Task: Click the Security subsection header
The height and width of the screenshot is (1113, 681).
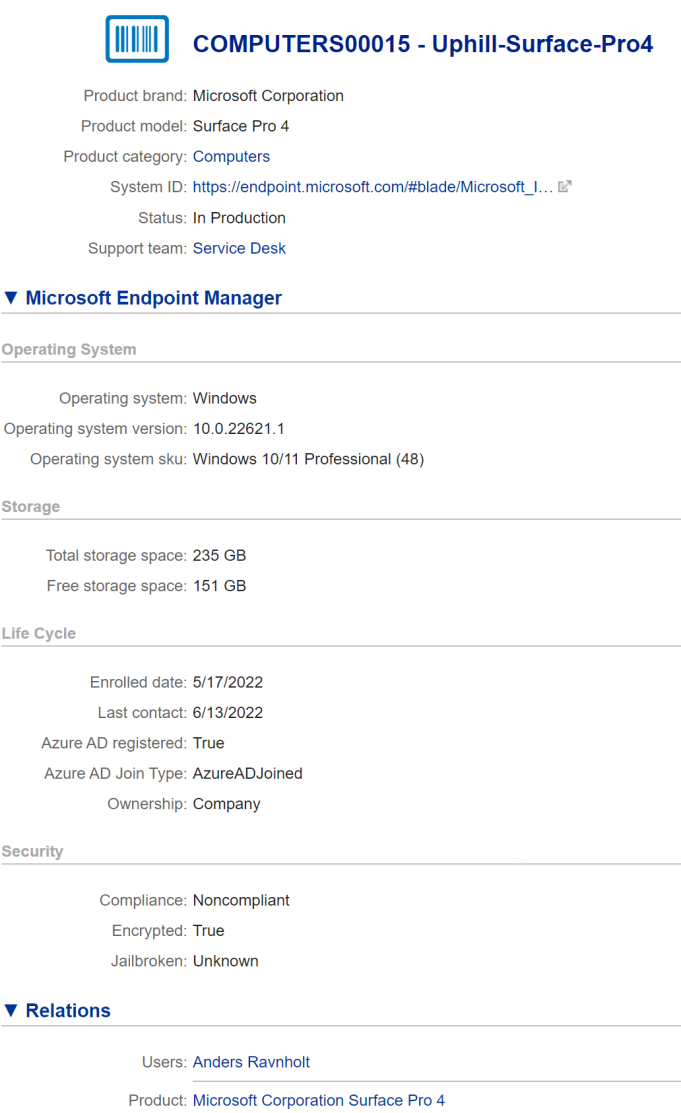Action: click(x=32, y=852)
